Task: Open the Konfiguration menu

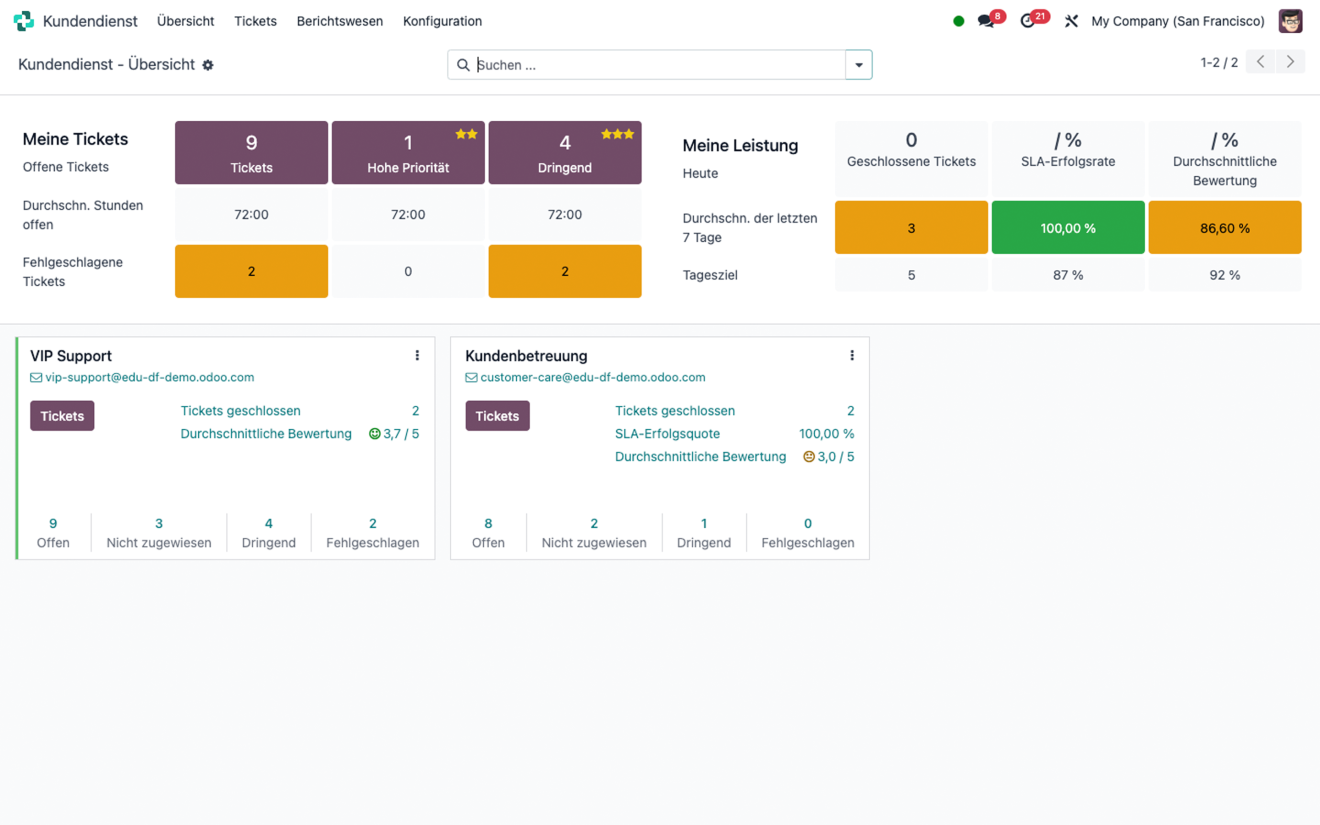Action: pos(442,21)
